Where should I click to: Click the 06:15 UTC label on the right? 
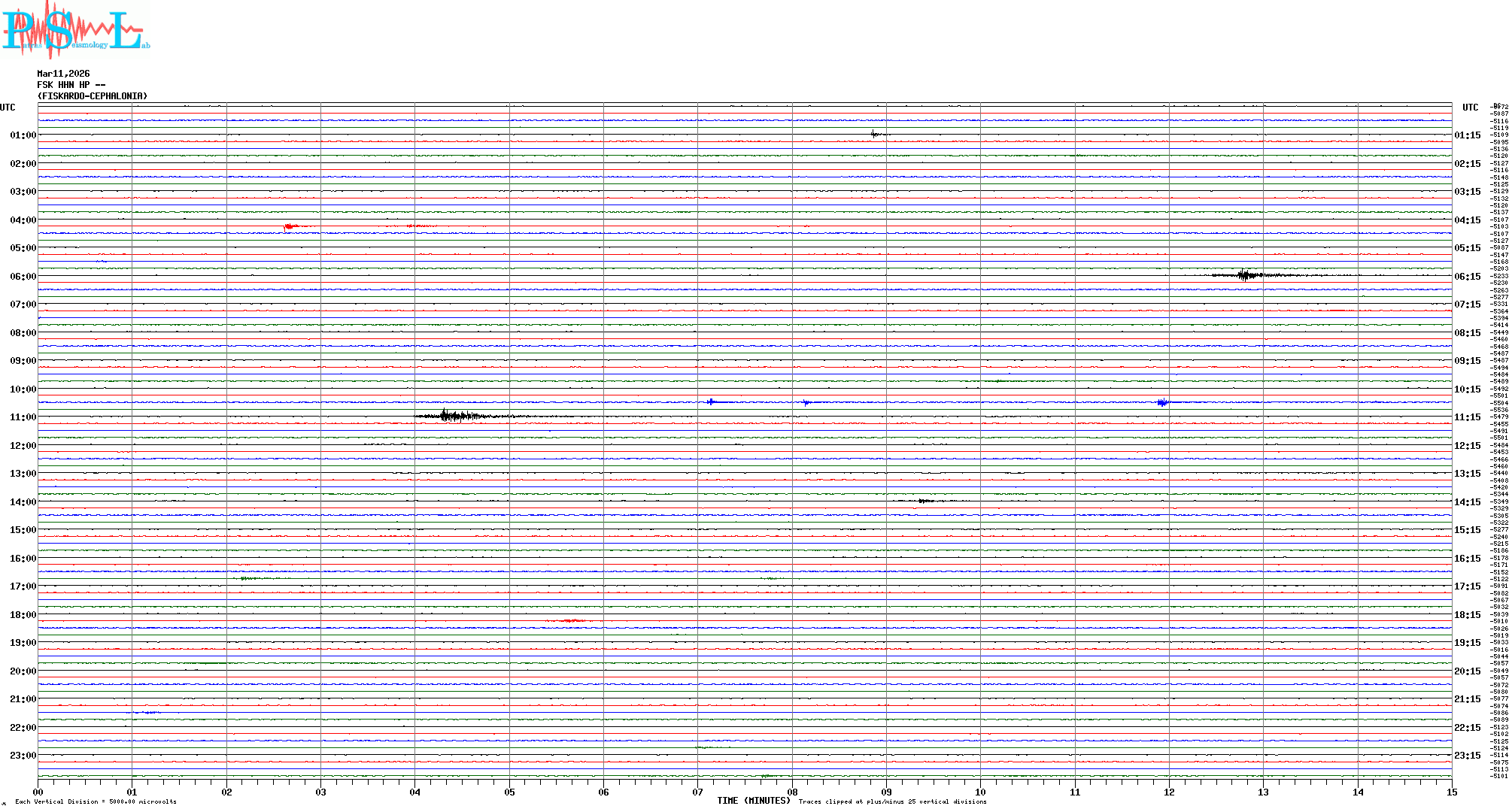pos(1467,277)
